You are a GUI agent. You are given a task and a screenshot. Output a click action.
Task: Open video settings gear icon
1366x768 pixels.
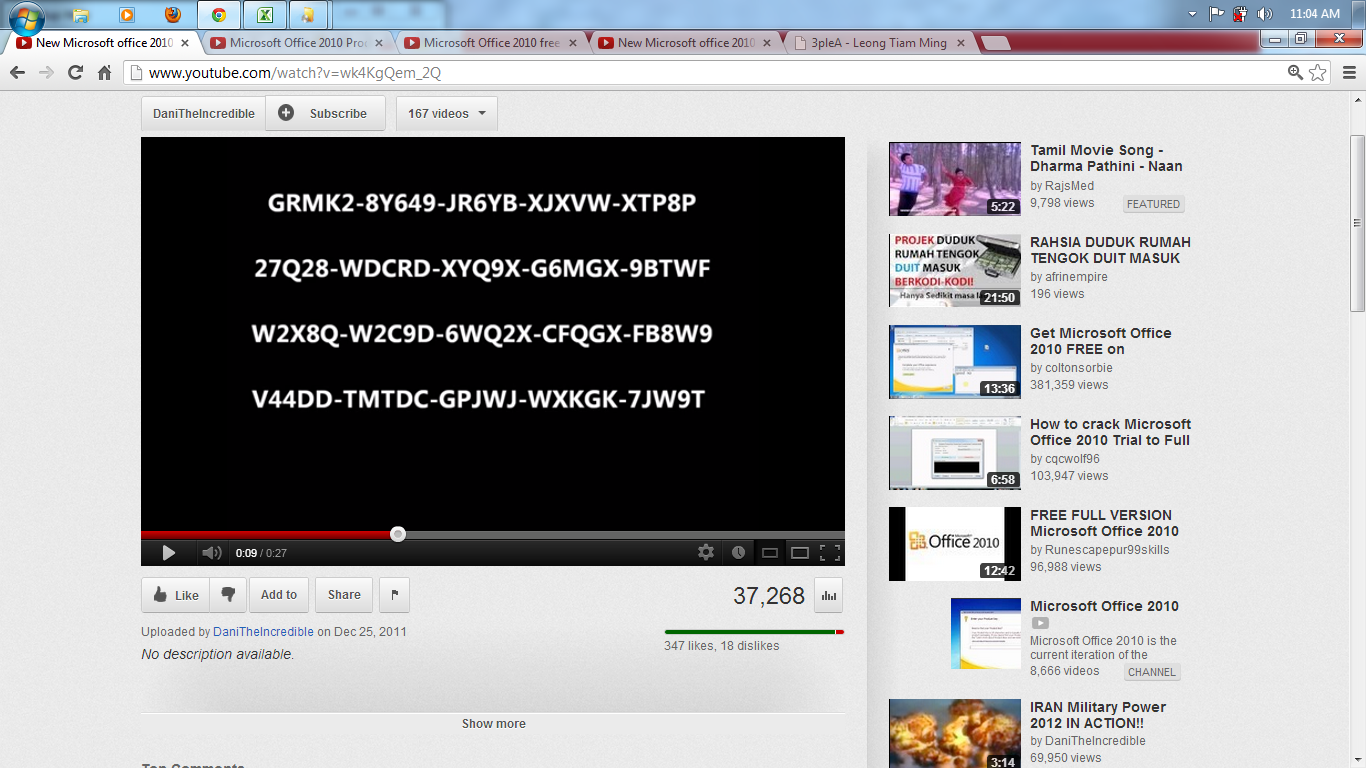706,552
